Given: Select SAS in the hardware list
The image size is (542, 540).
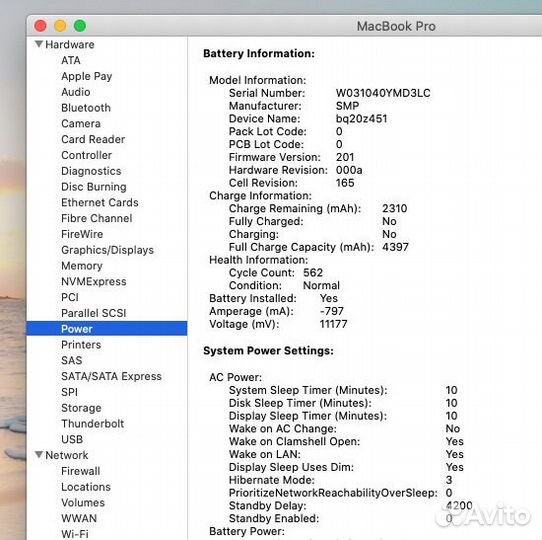Looking at the screenshot, I should click(72, 360).
